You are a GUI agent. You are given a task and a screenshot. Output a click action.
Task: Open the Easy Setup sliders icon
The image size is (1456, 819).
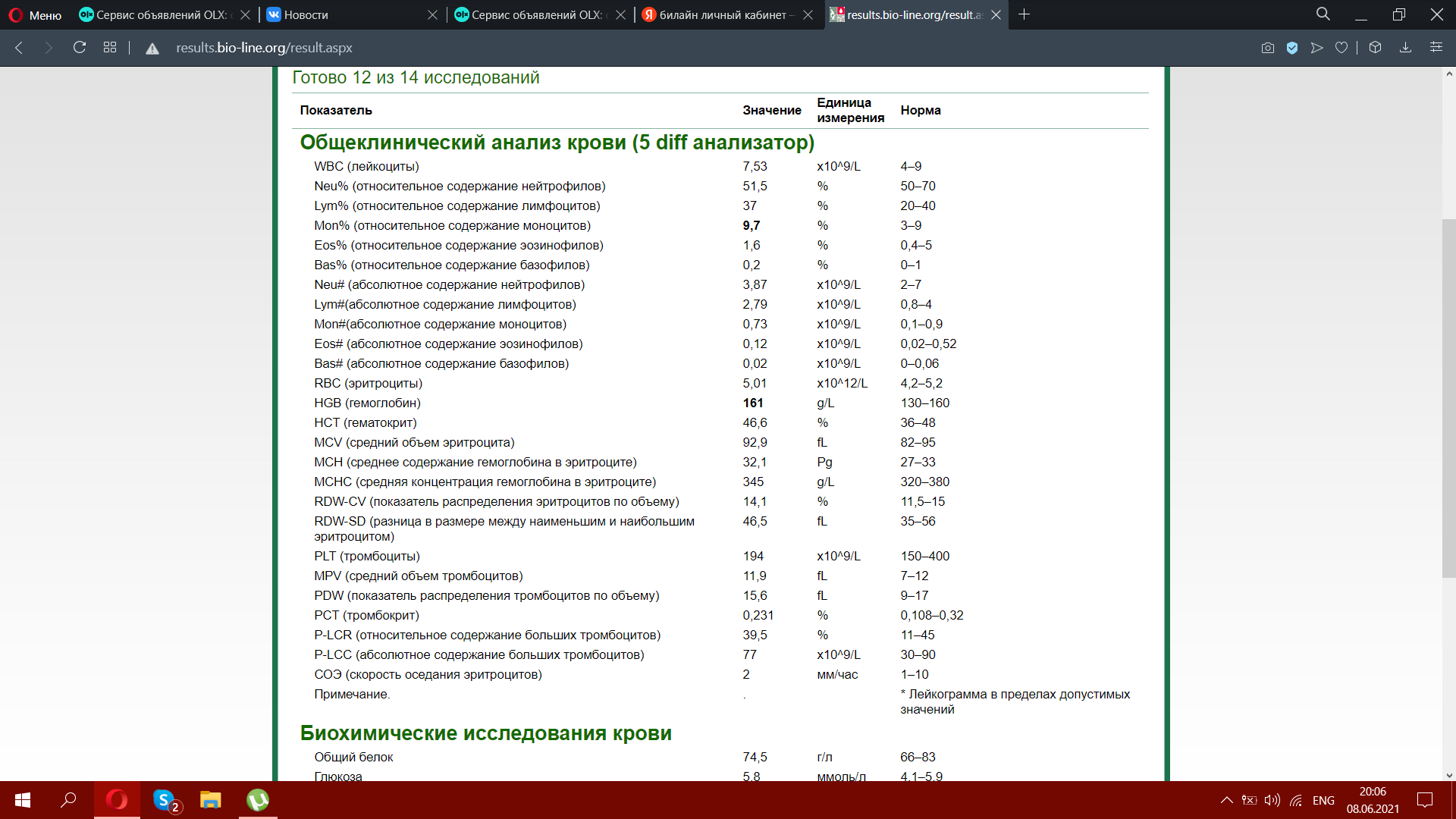1436,48
